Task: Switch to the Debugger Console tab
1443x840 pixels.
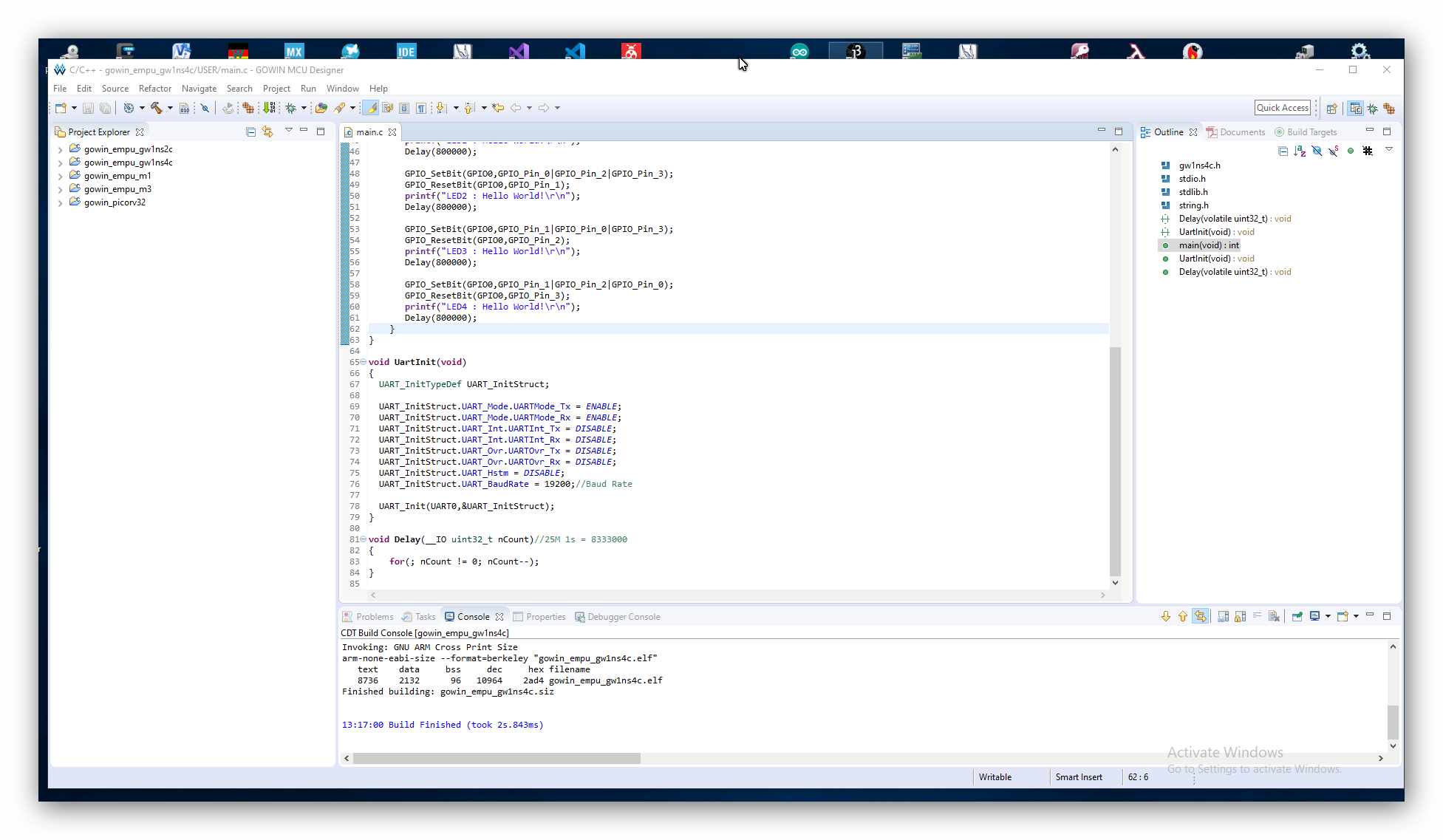Action: click(x=617, y=617)
